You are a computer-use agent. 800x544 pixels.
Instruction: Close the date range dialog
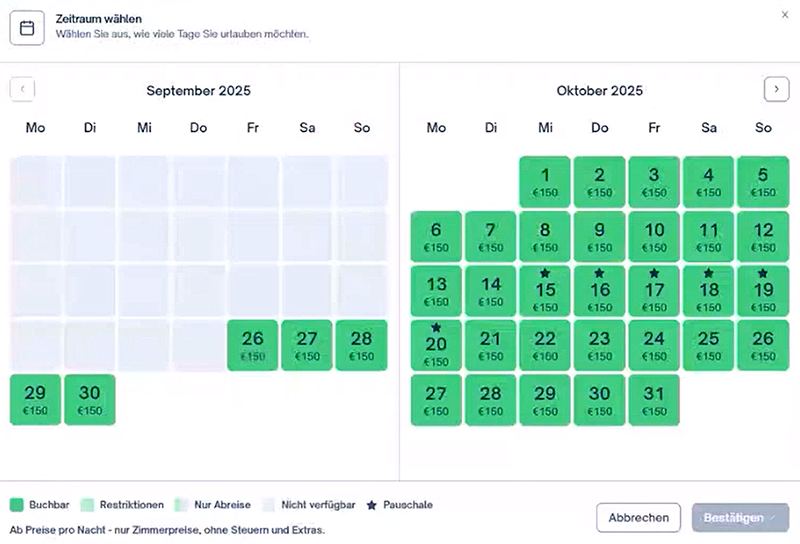tap(785, 14)
